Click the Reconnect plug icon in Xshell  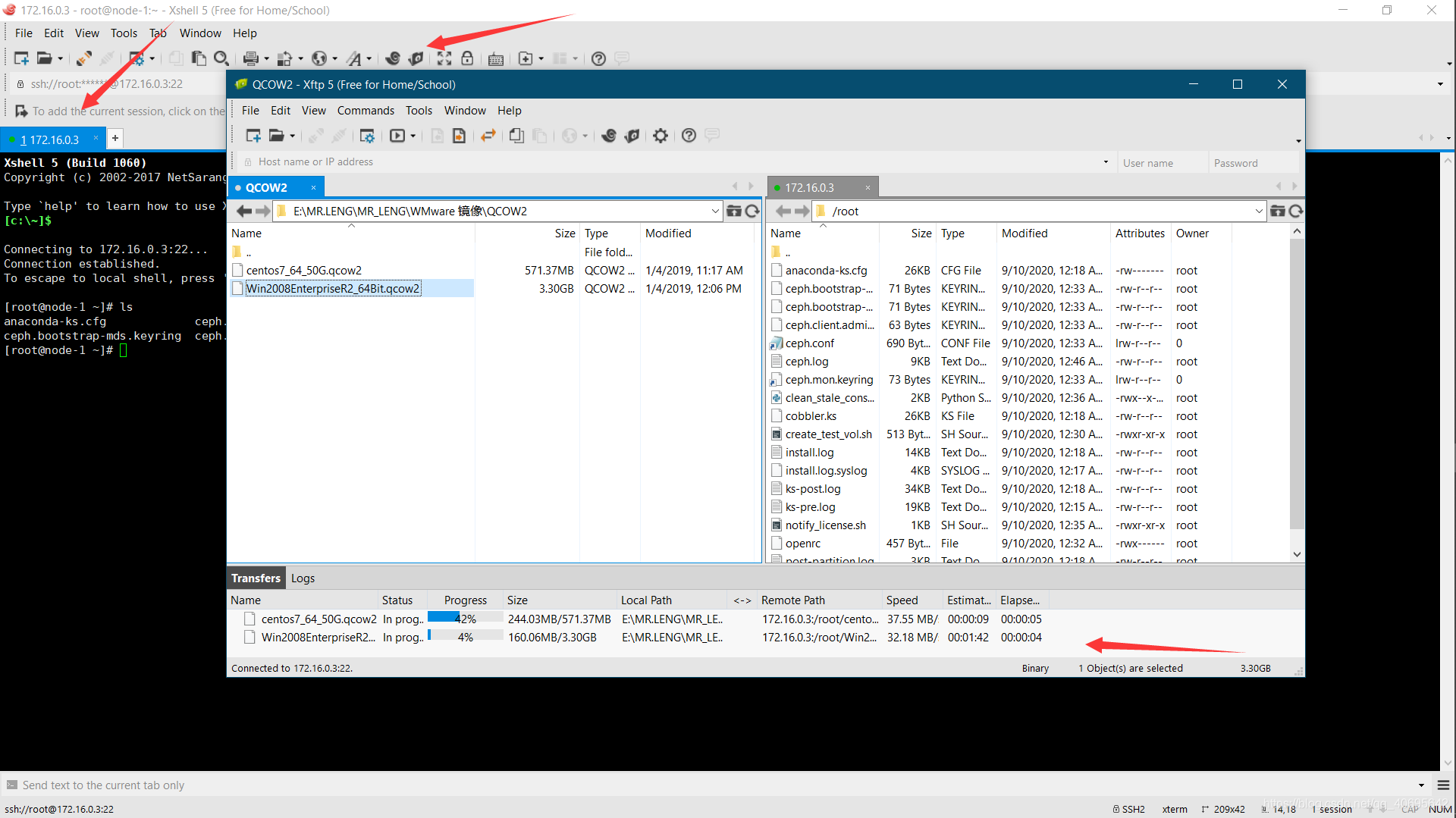84,58
